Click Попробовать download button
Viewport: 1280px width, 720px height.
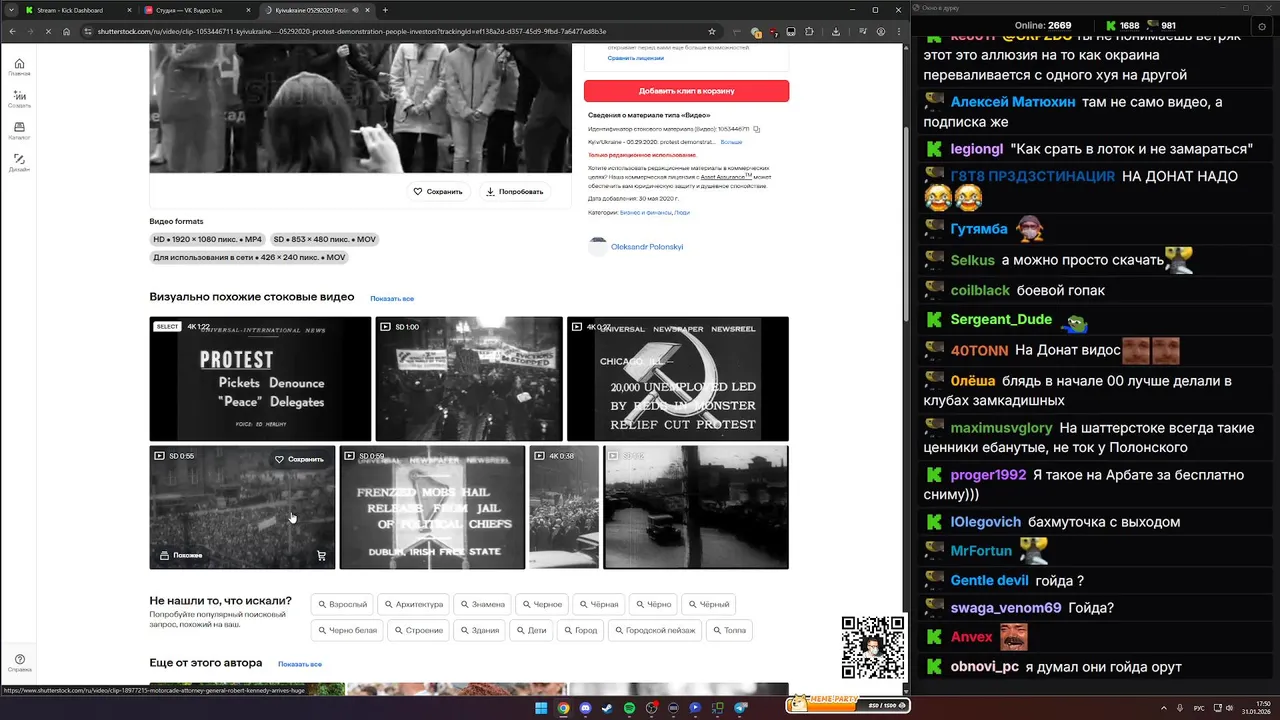coord(514,191)
